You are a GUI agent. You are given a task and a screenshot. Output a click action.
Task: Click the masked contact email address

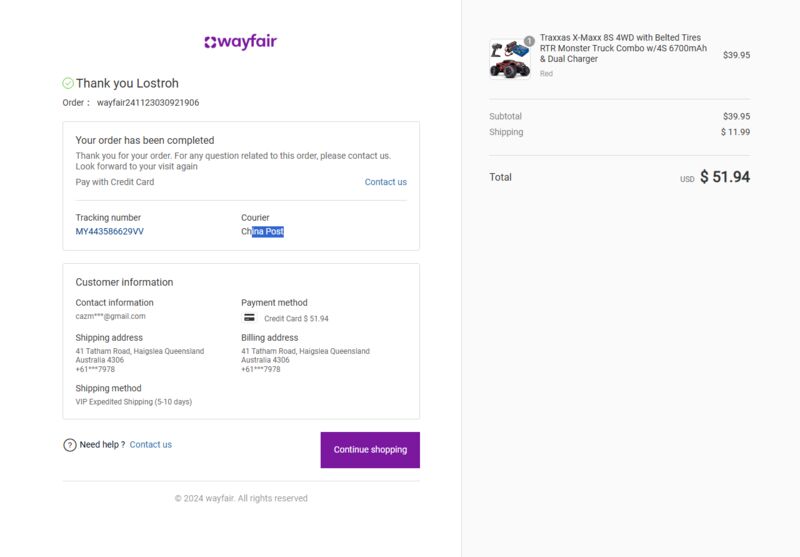[110, 316]
